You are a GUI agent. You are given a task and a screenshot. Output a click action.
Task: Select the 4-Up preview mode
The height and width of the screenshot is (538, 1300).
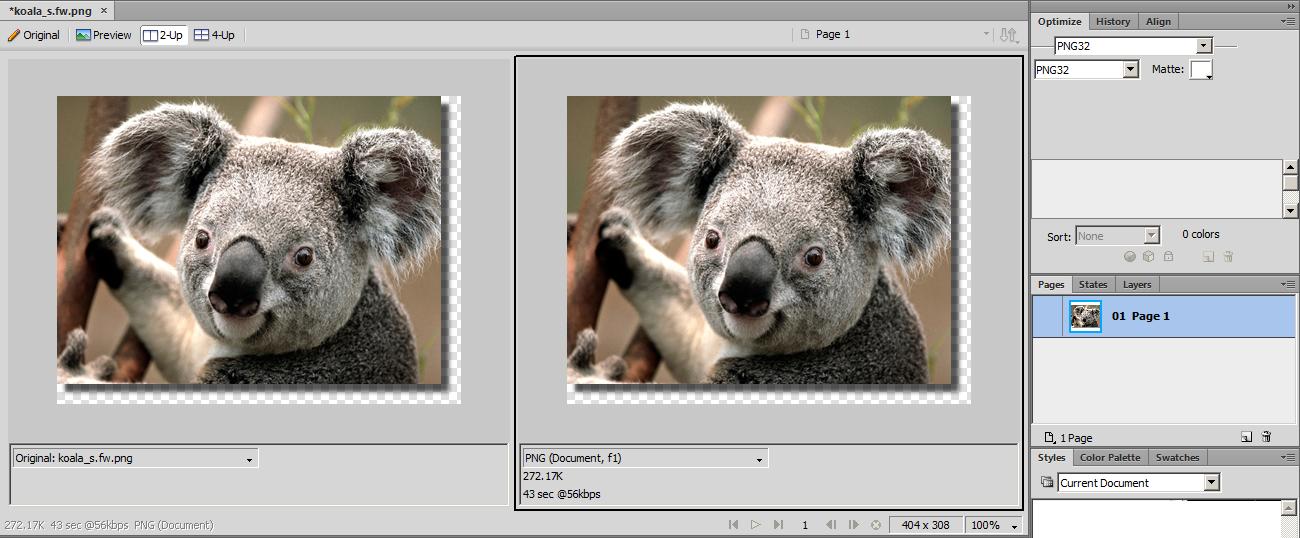214,35
